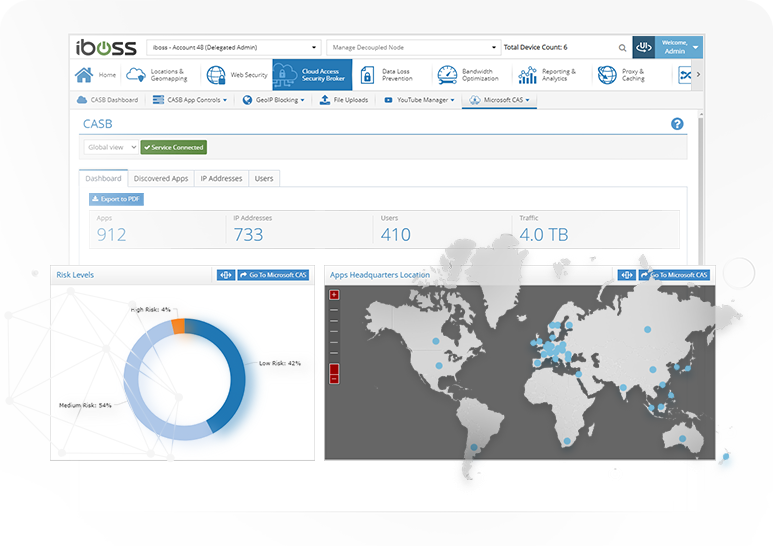Expand Microsoft CAS menu
Viewport: 773px width, 546px height.
point(499,100)
